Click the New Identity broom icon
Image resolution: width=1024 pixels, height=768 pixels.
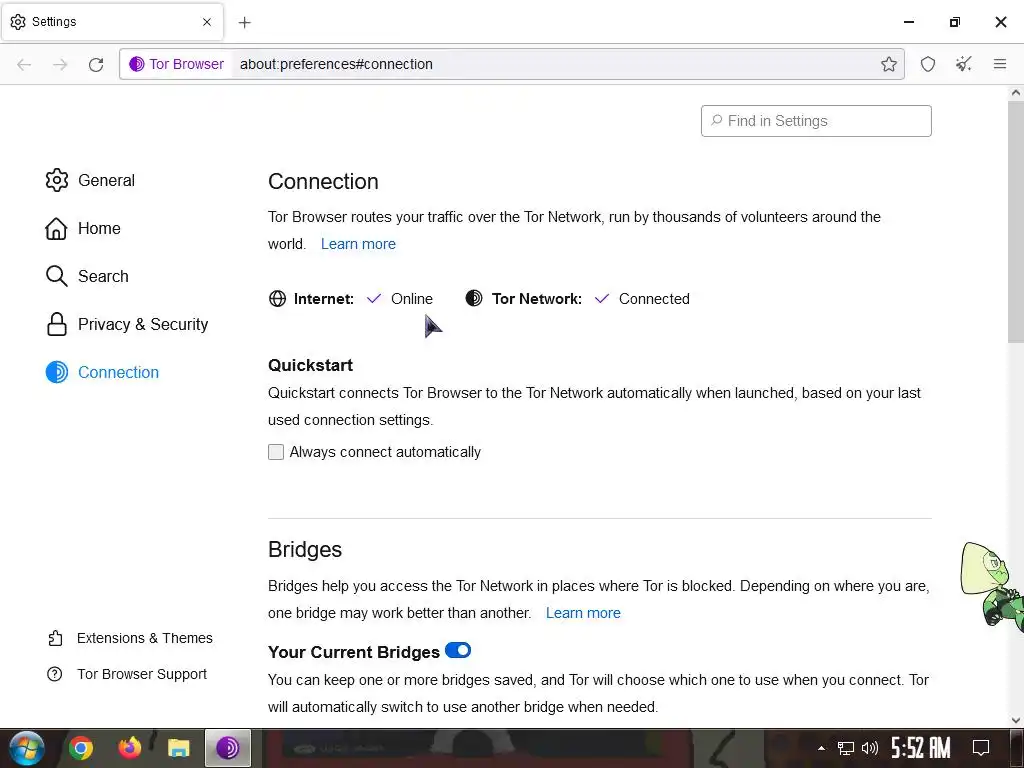point(963,64)
